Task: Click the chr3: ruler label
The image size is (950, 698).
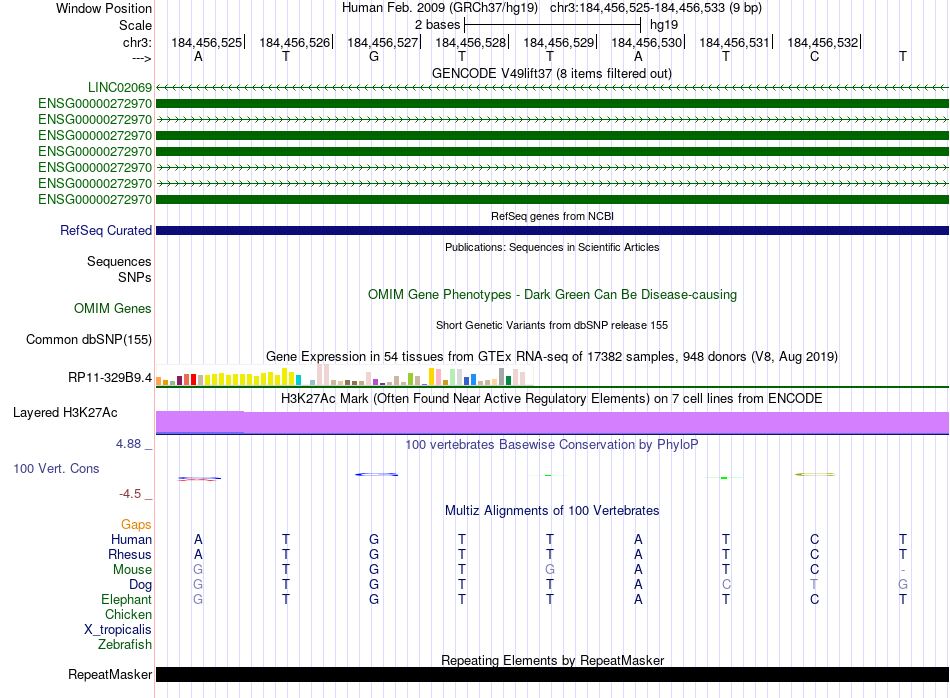Action: tap(137, 42)
